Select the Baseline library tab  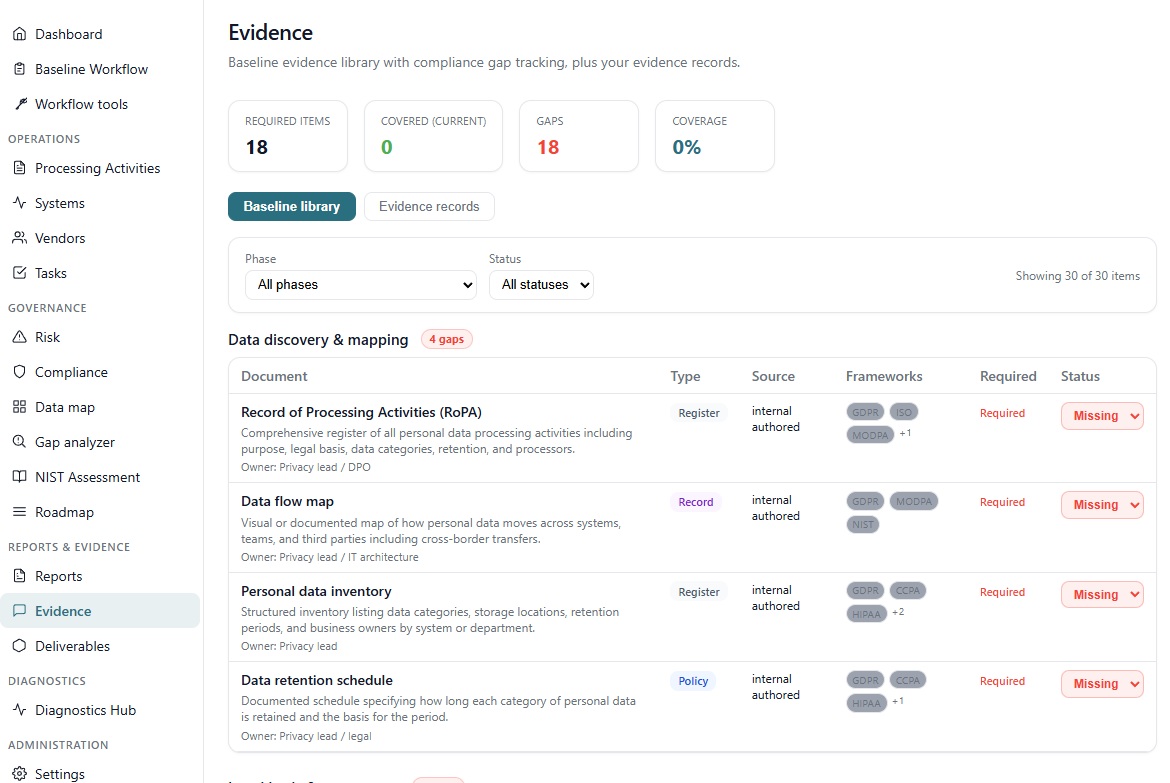click(x=291, y=206)
